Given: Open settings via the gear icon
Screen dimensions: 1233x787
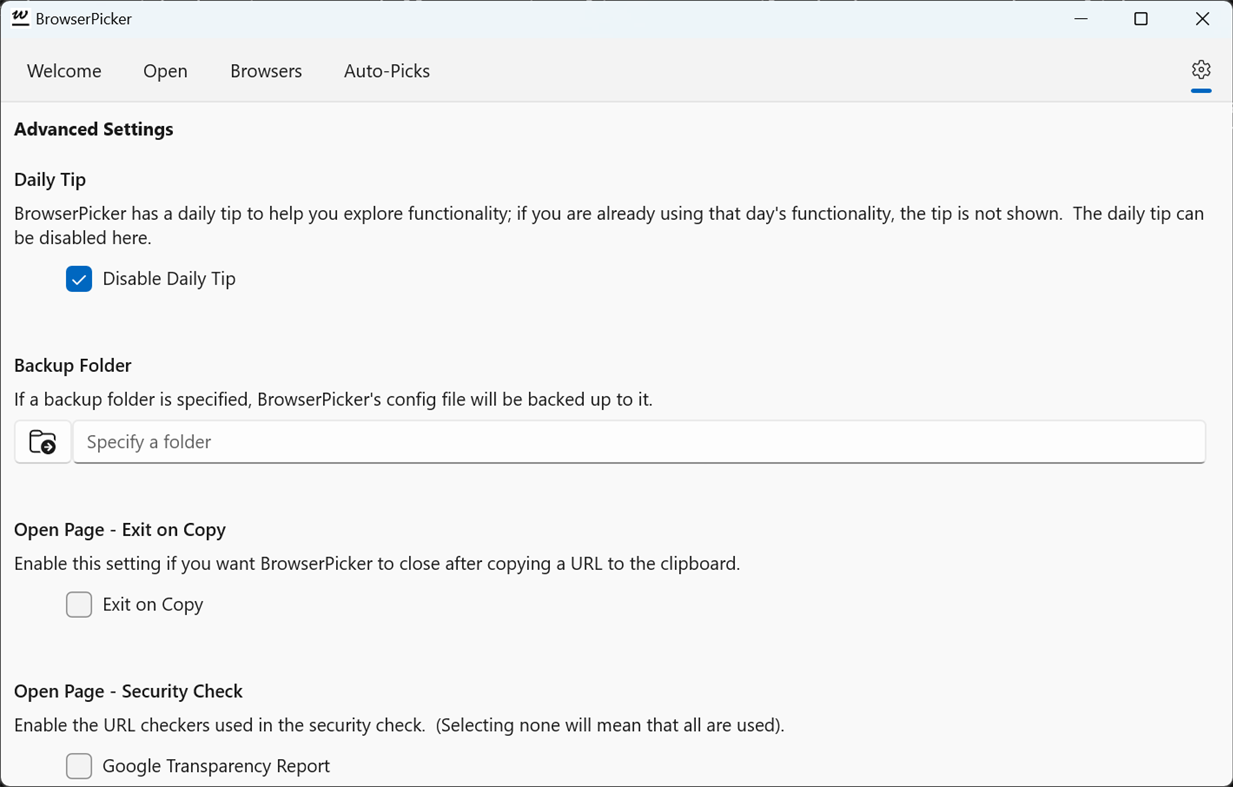Looking at the screenshot, I should tap(1201, 70).
